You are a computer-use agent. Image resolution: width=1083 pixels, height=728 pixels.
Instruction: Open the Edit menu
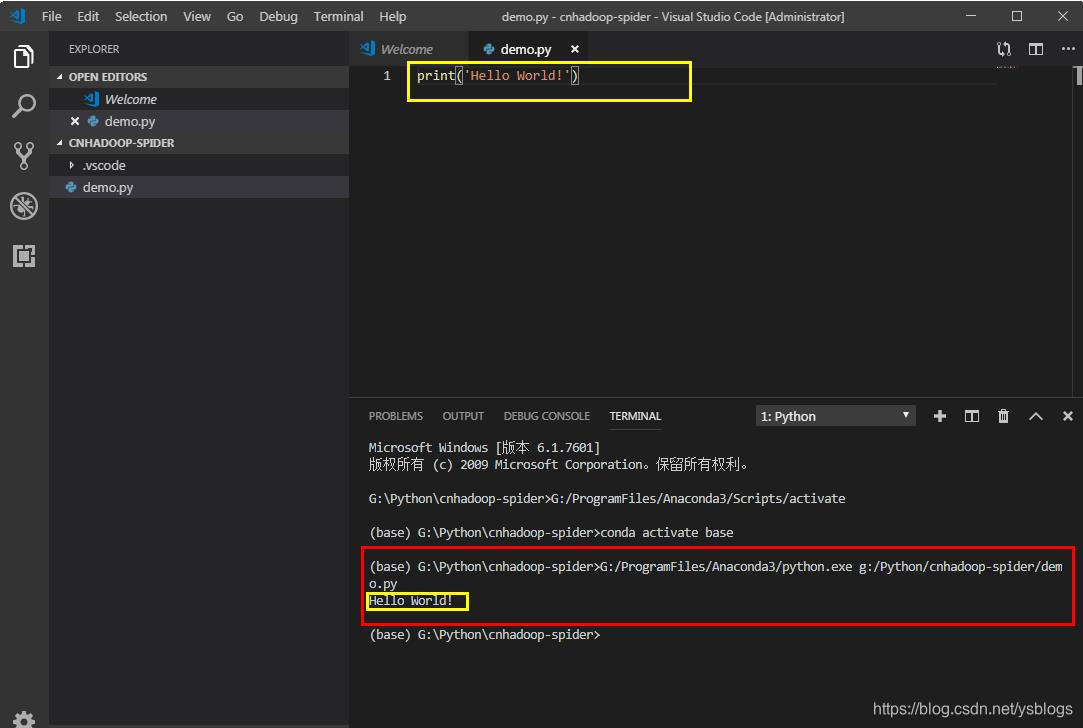click(88, 16)
